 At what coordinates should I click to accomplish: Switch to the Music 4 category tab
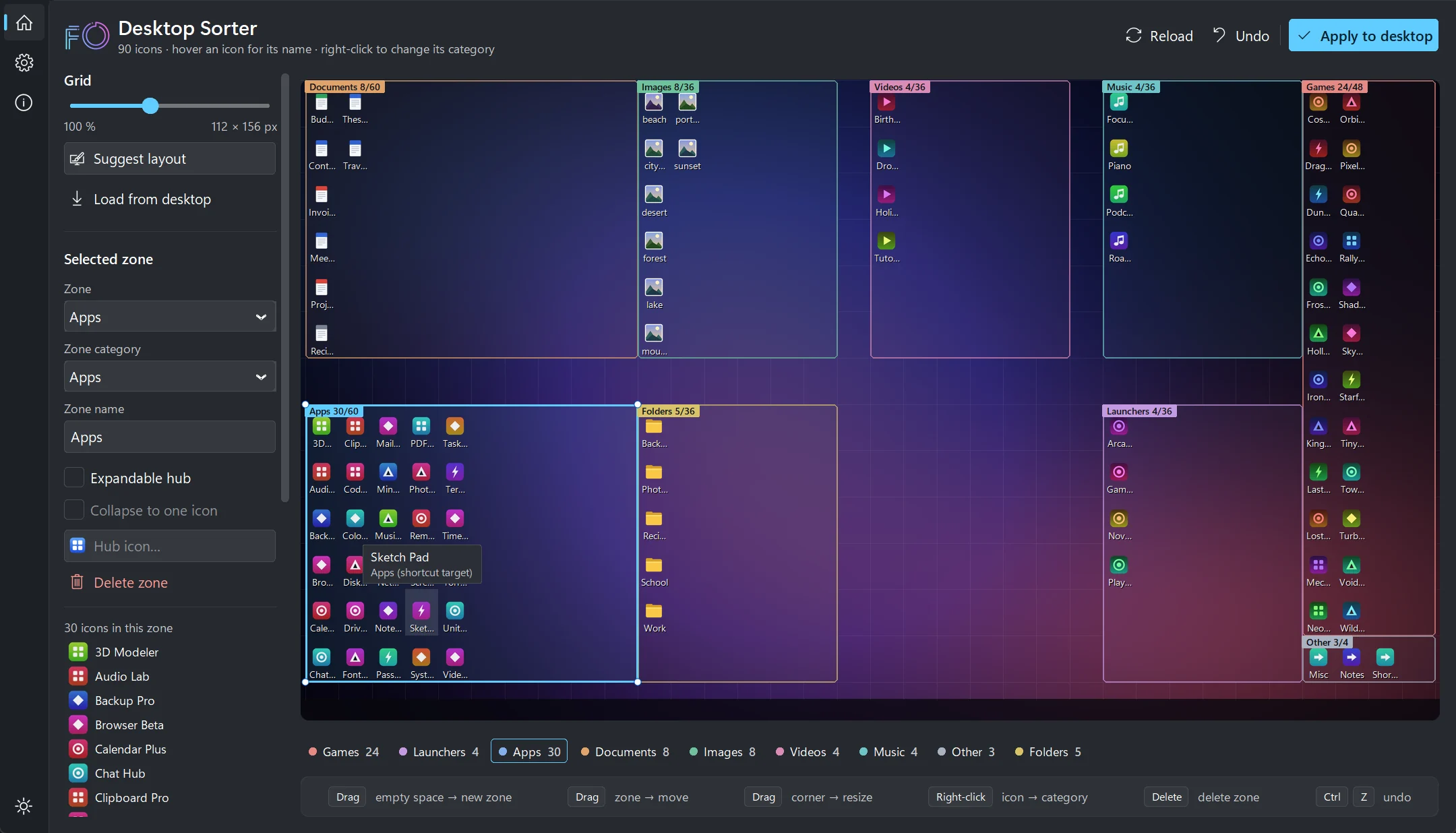[888, 751]
